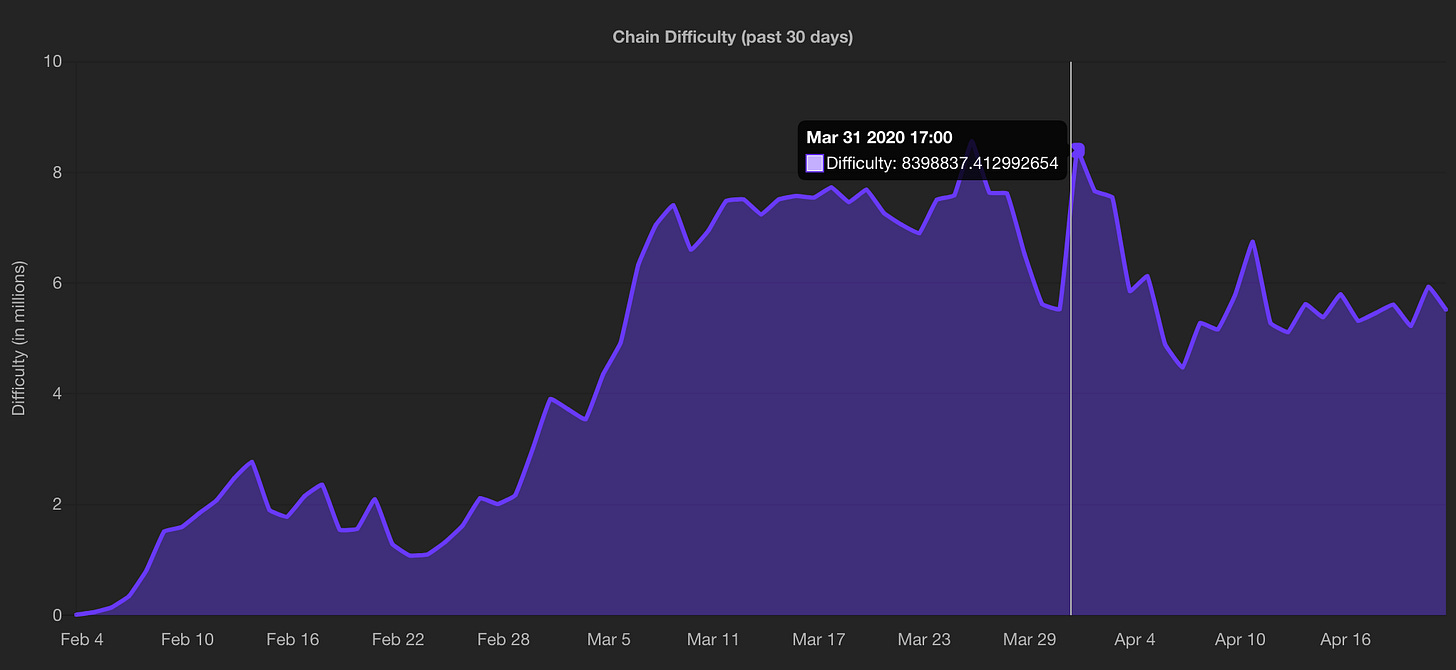
Task: Select the Apr 16 x-axis label
Action: point(1346,639)
